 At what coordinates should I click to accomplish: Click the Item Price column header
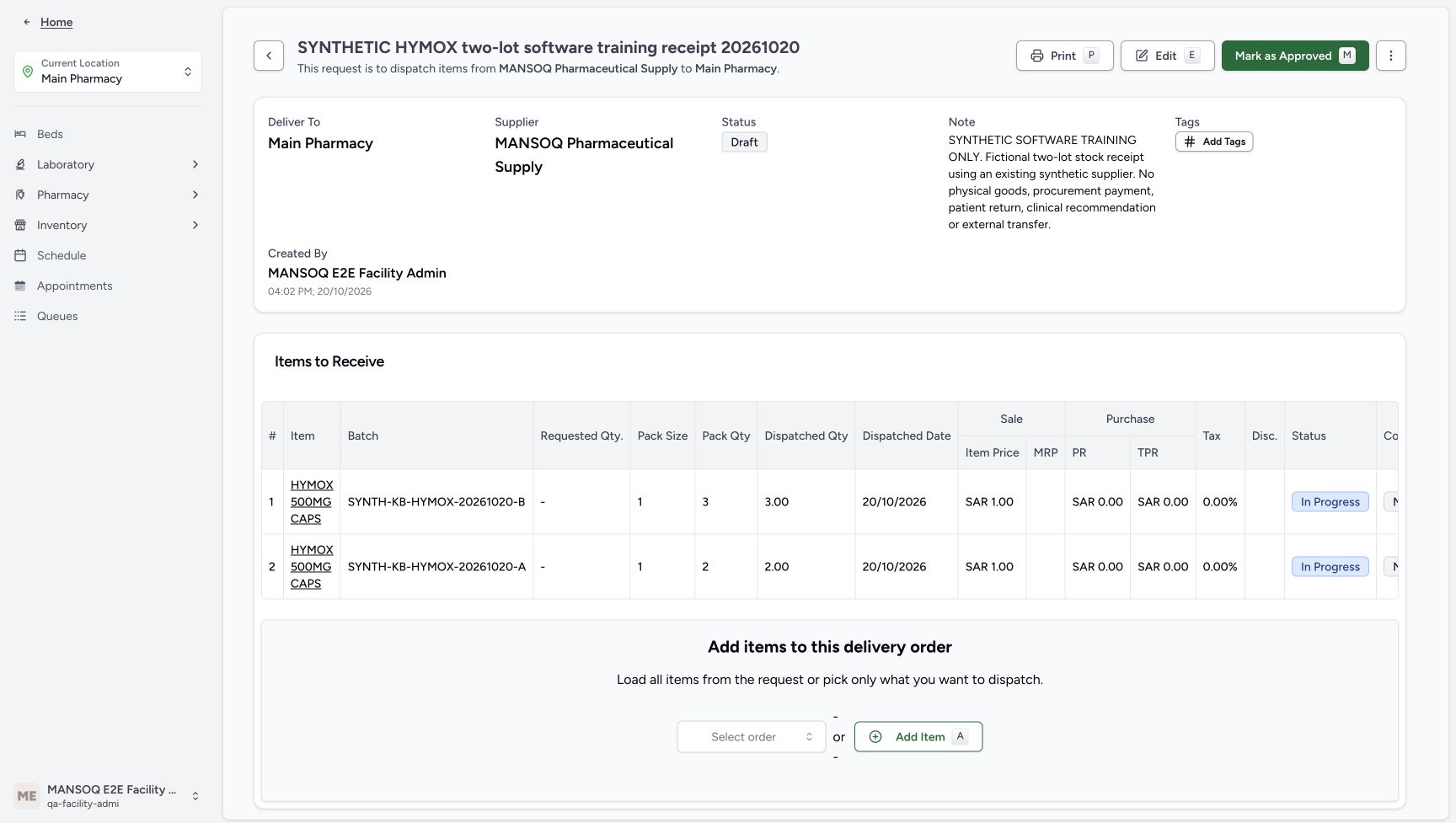992,452
